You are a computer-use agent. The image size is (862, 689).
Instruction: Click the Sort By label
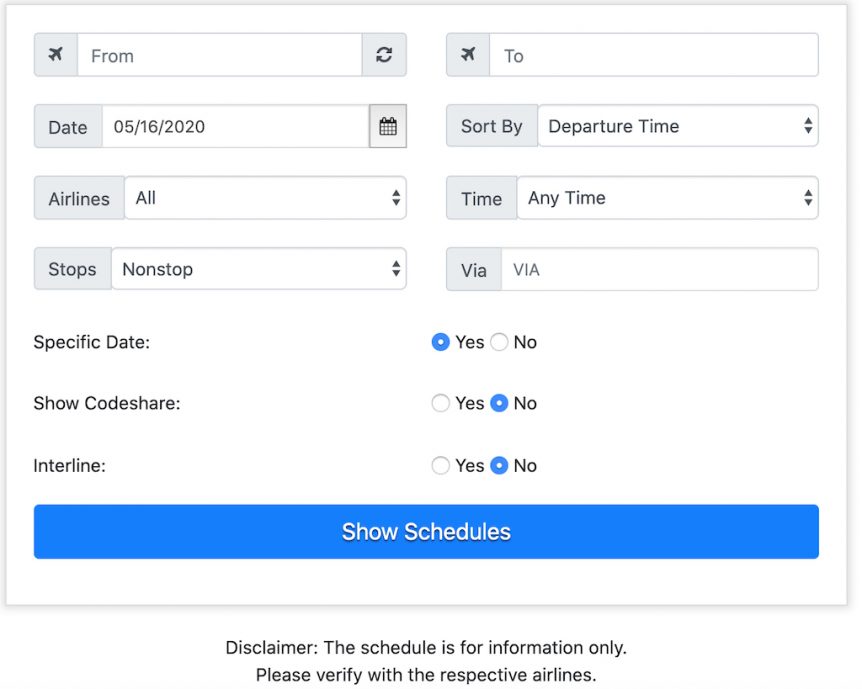(x=492, y=126)
